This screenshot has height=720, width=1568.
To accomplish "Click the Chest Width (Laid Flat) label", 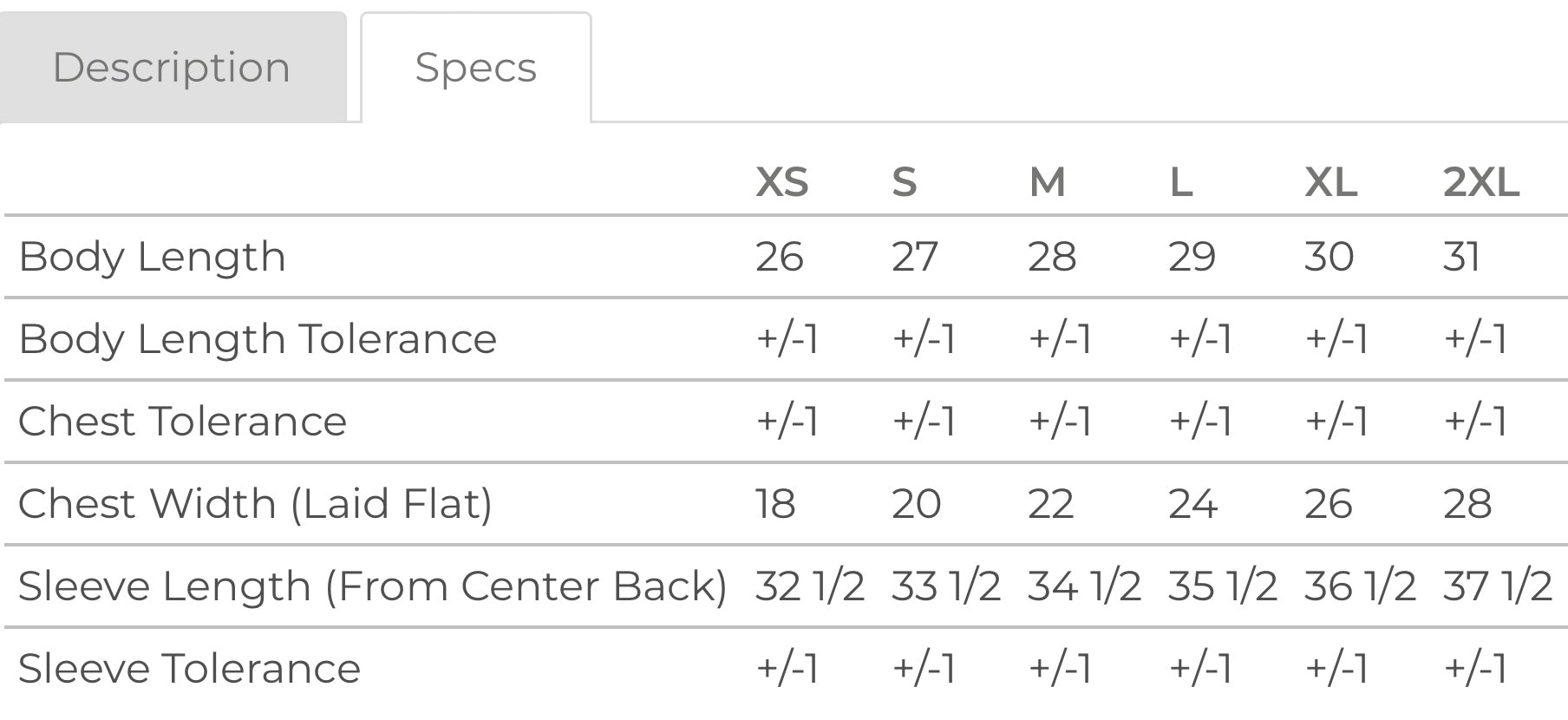I will [x=255, y=504].
